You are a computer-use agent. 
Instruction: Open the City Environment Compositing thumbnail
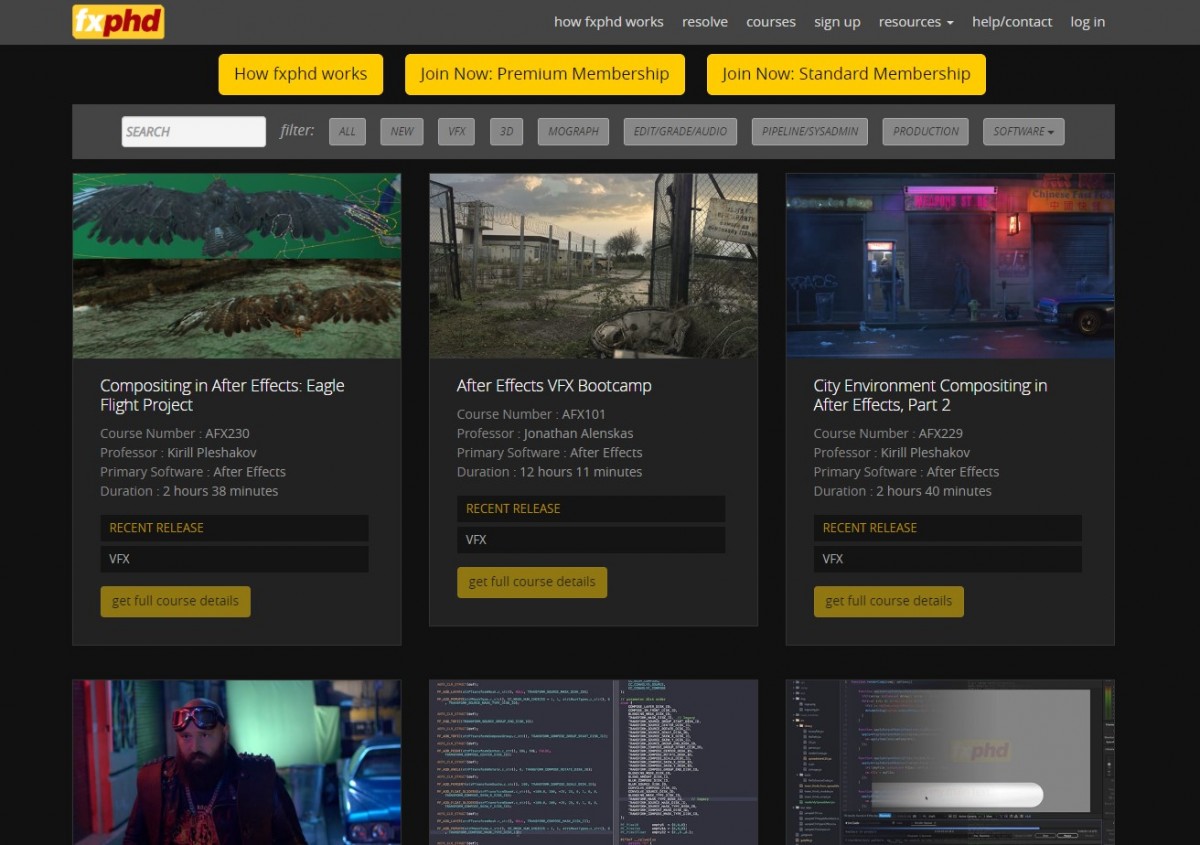tap(950, 266)
